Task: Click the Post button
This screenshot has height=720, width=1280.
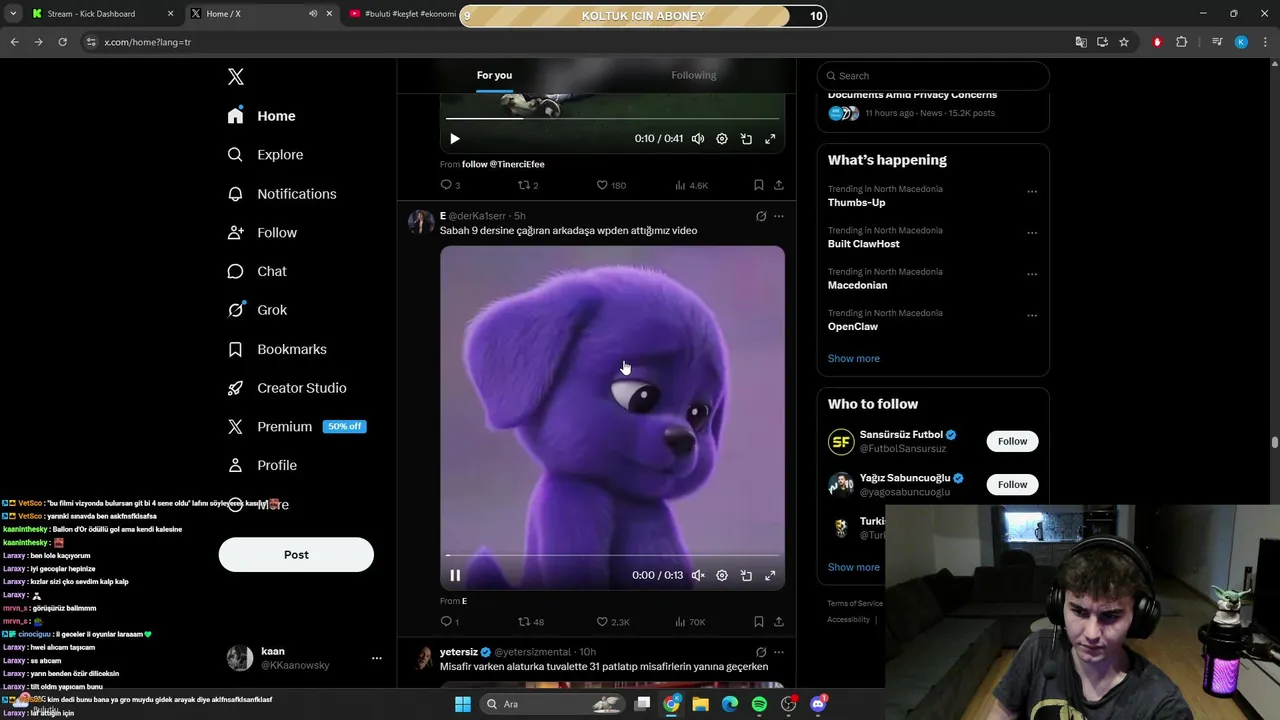Action: tap(296, 555)
